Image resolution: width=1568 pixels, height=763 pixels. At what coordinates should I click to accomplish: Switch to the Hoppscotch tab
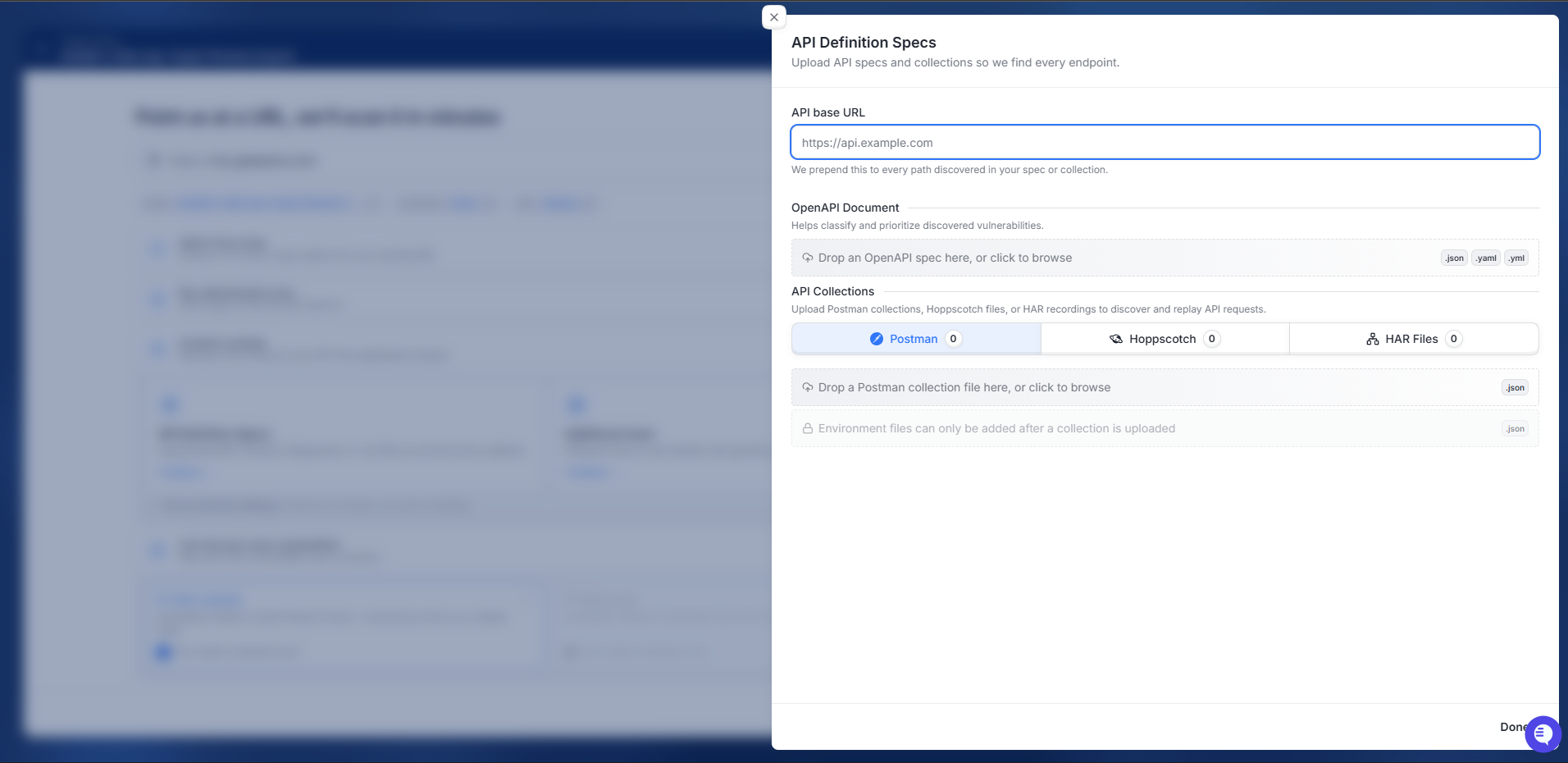click(x=1165, y=339)
